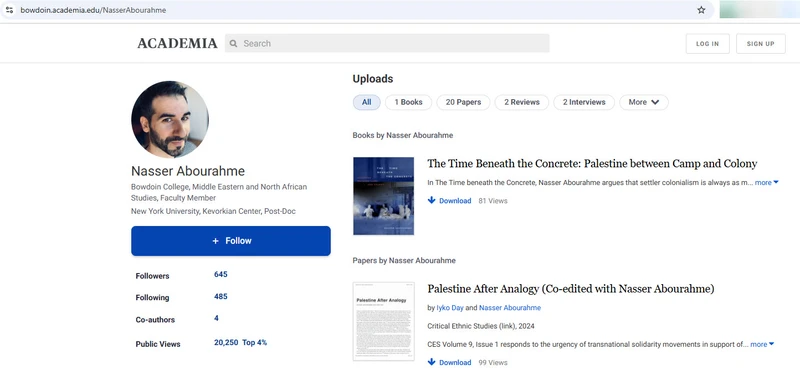The width and height of the screenshot is (800, 370).
Task: Click the Uploads heading
Action: pyautogui.click(x=372, y=79)
